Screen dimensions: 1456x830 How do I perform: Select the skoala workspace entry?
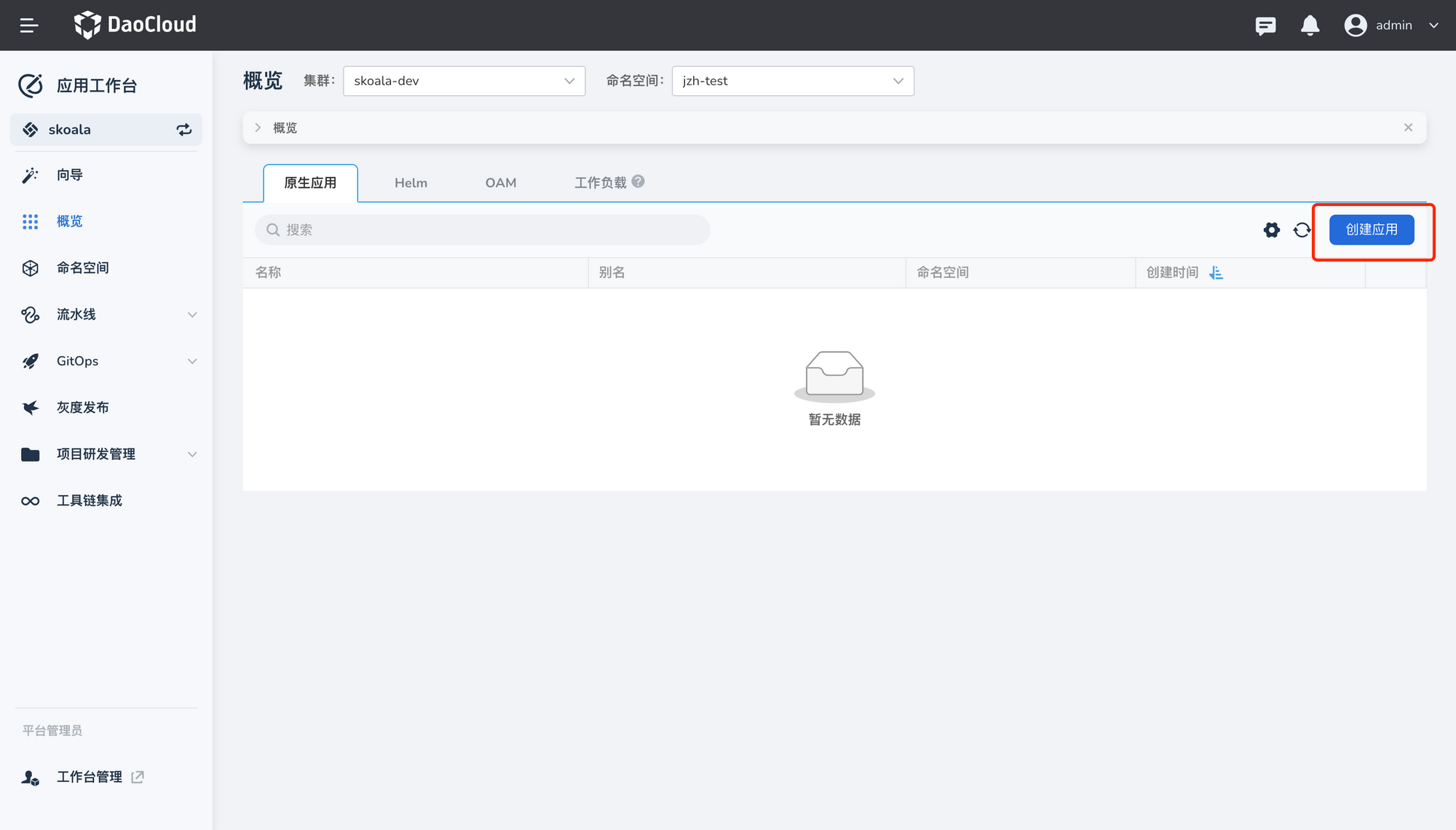pyautogui.click(x=106, y=130)
